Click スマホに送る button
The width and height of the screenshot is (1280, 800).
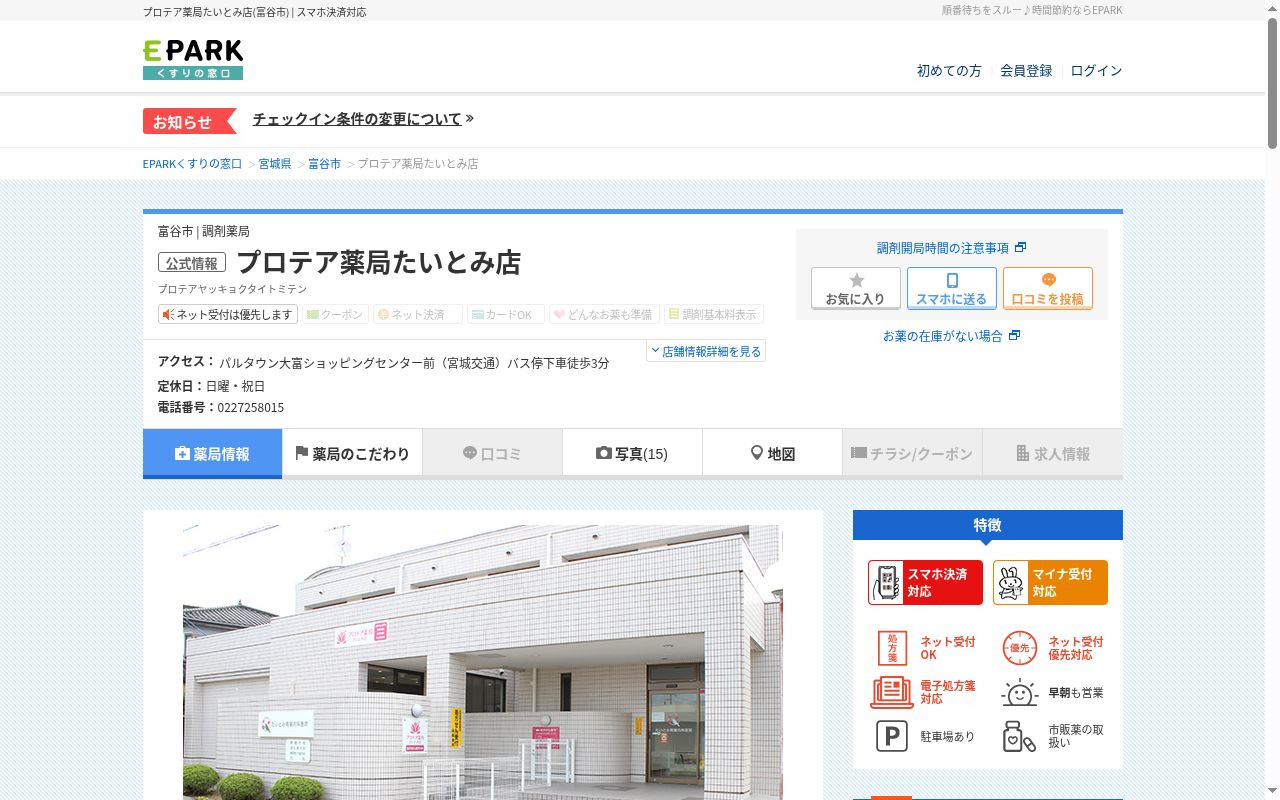952,288
